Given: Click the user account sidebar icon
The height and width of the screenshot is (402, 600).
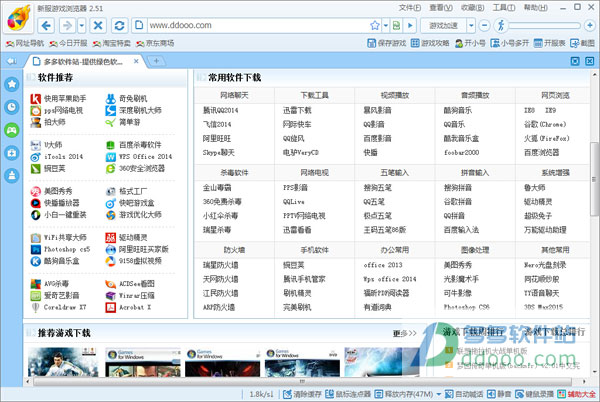Looking at the screenshot, I should coord(12,176).
